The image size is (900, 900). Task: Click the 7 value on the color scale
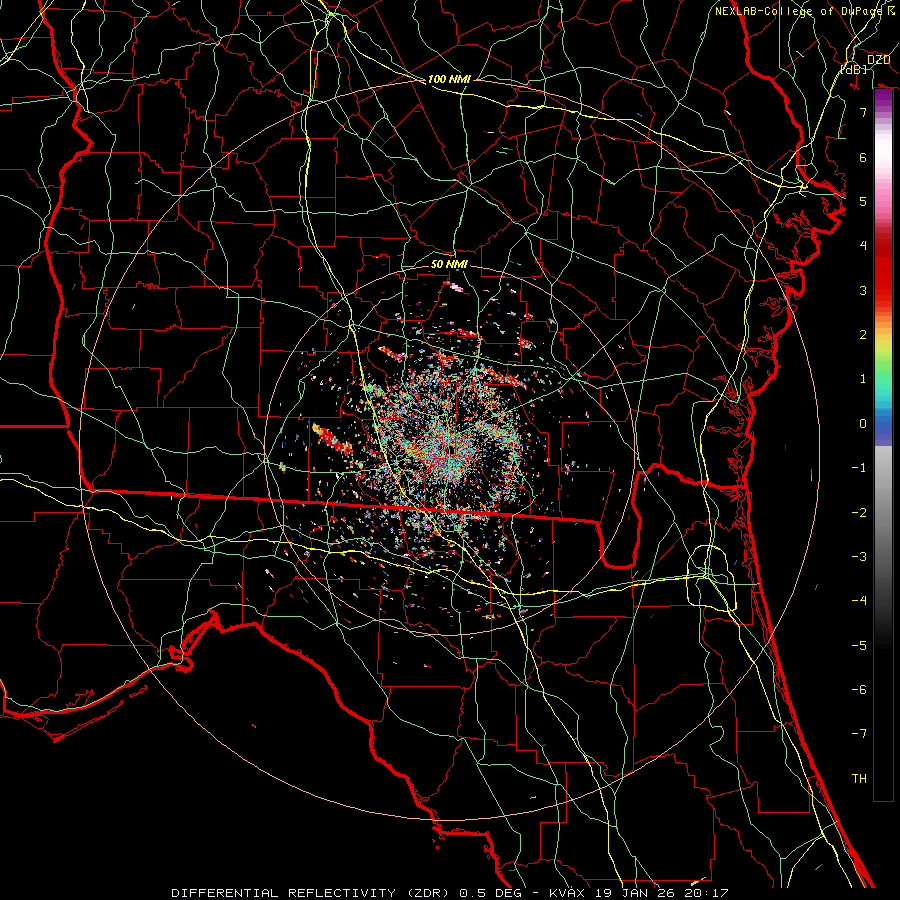[x=863, y=112]
